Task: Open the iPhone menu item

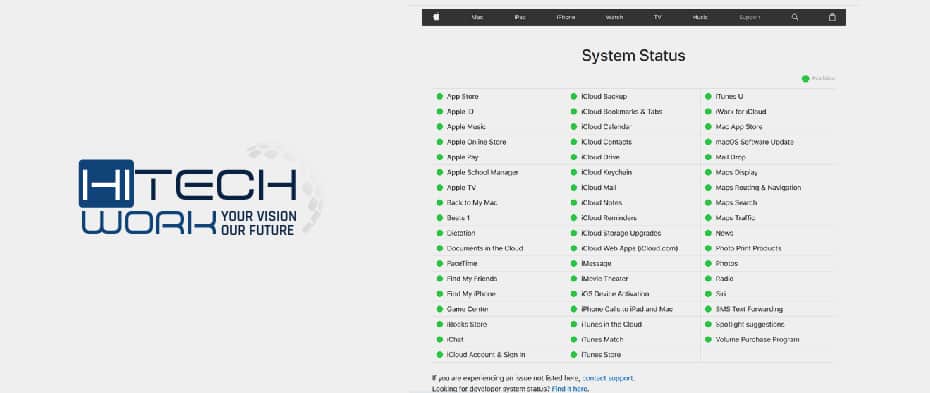Action: pyautogui.click(x=566, y=18)
